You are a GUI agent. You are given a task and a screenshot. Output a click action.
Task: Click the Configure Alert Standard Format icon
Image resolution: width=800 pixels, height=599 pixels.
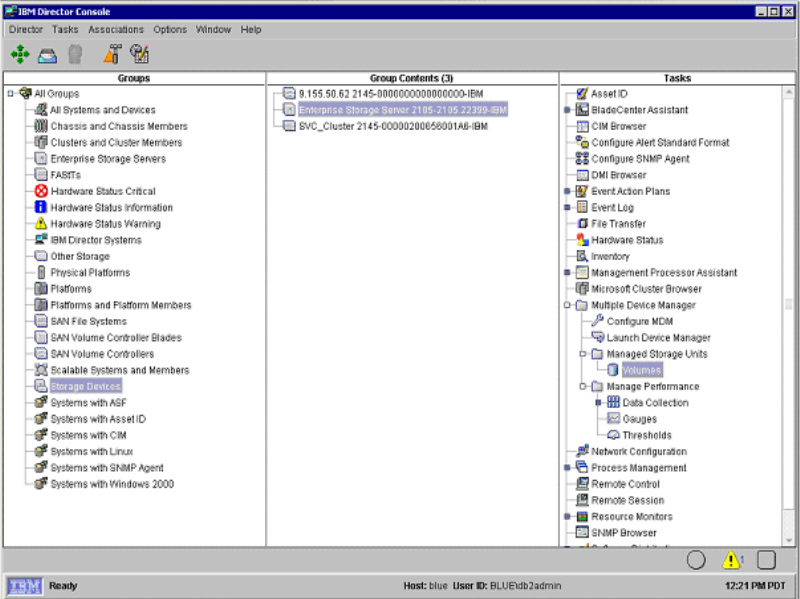(582, 142)
